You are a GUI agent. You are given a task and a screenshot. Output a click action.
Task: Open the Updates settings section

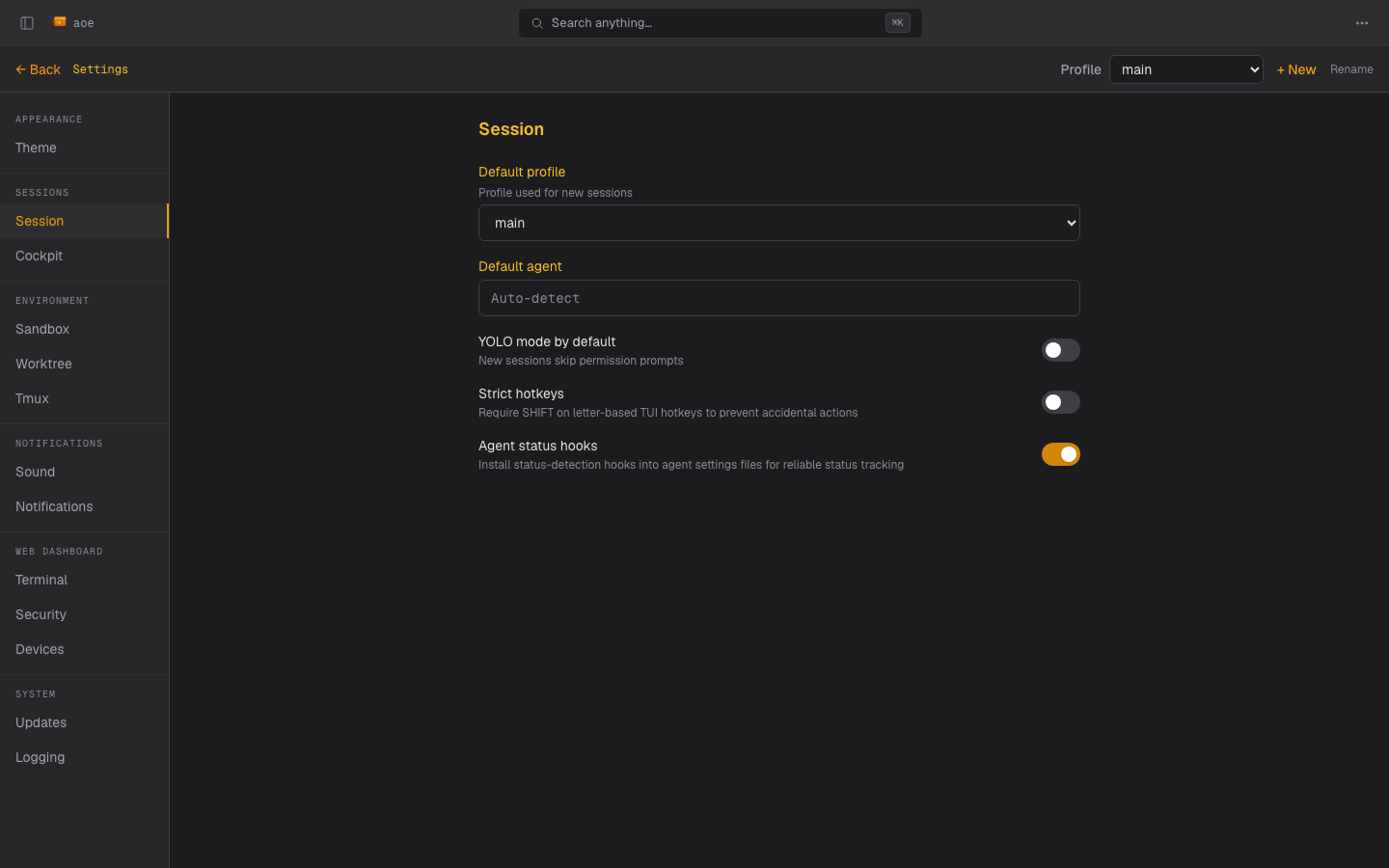tap(84, 722)
